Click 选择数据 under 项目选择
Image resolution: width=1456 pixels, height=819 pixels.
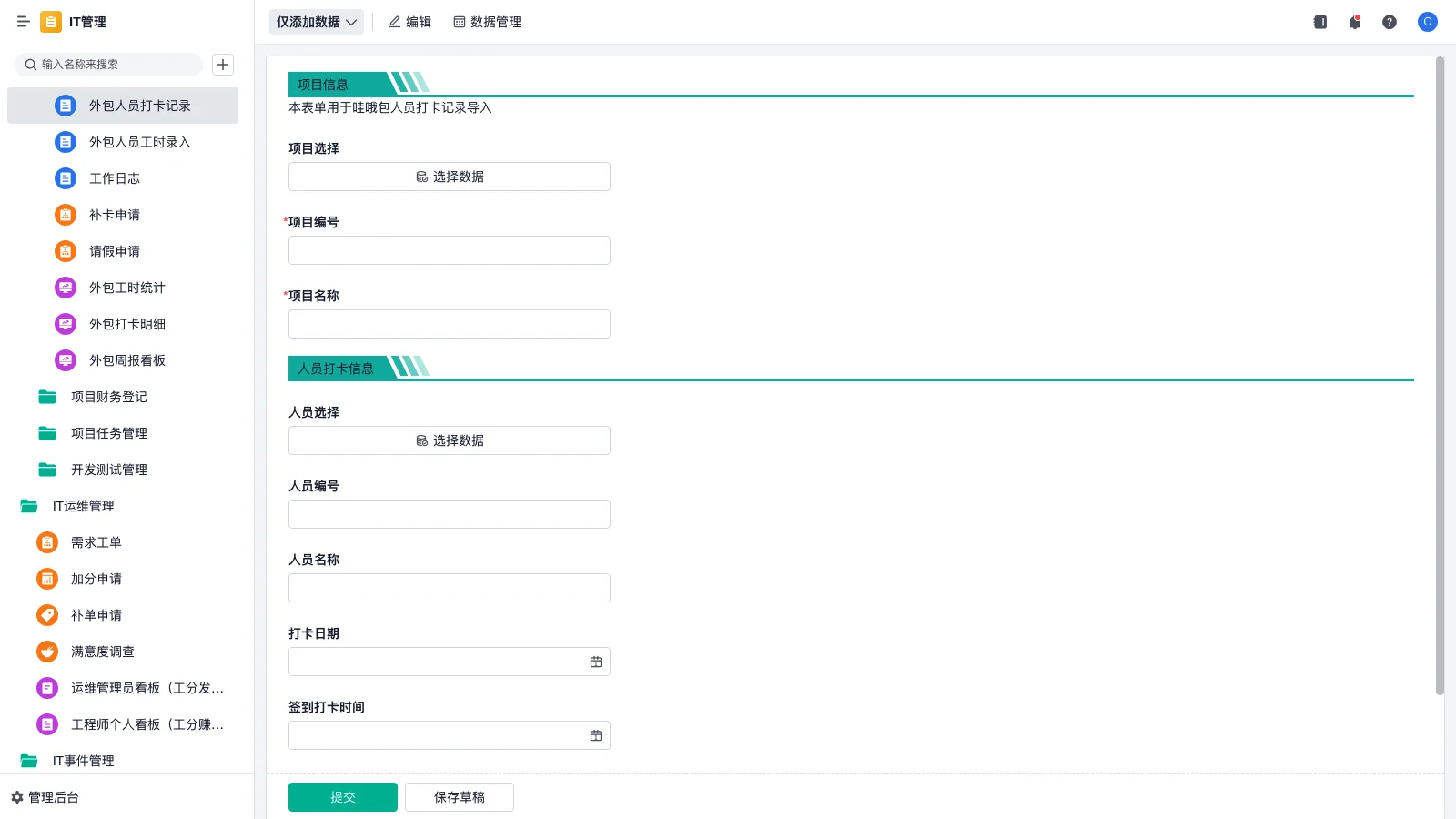(449, 177)
